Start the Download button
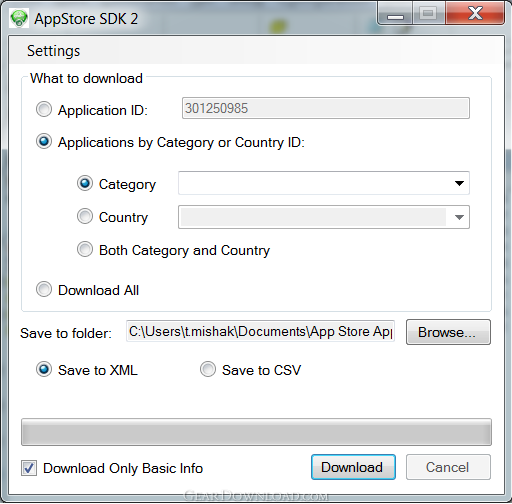Viewport: 512px width, 504px height. click(x=353, y=467)
